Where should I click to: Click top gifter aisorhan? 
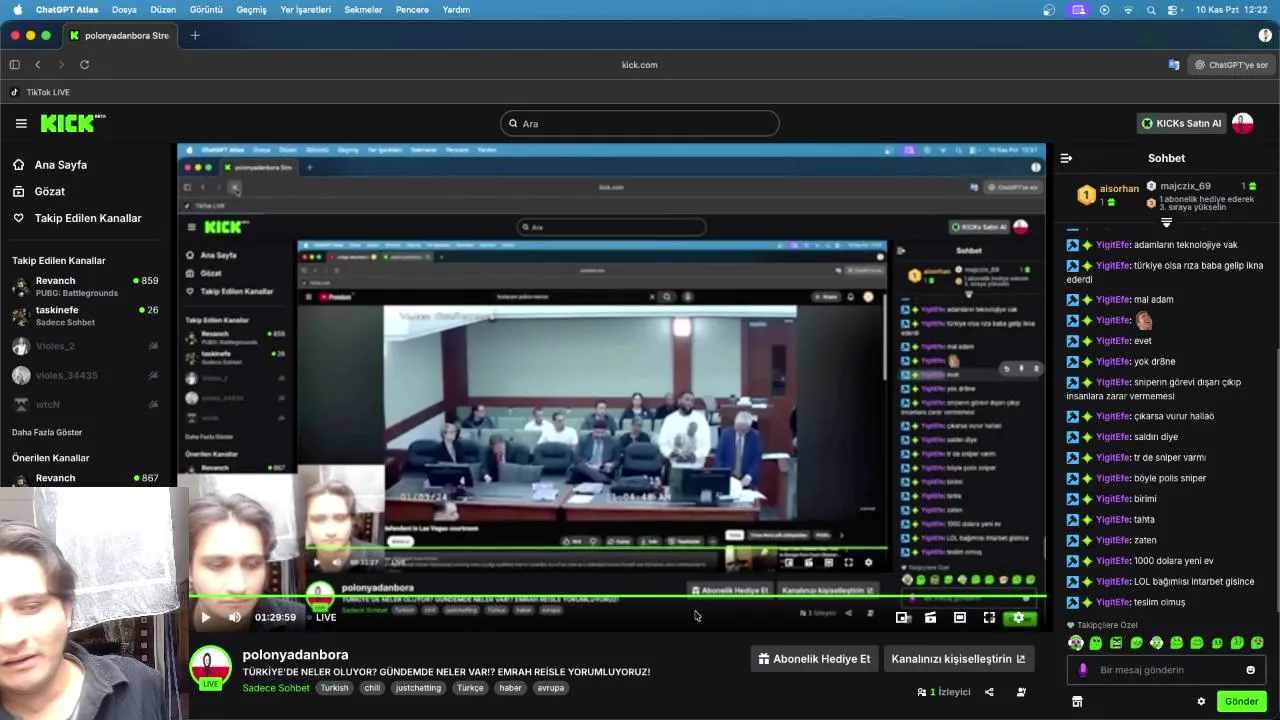pos(1119,188)
